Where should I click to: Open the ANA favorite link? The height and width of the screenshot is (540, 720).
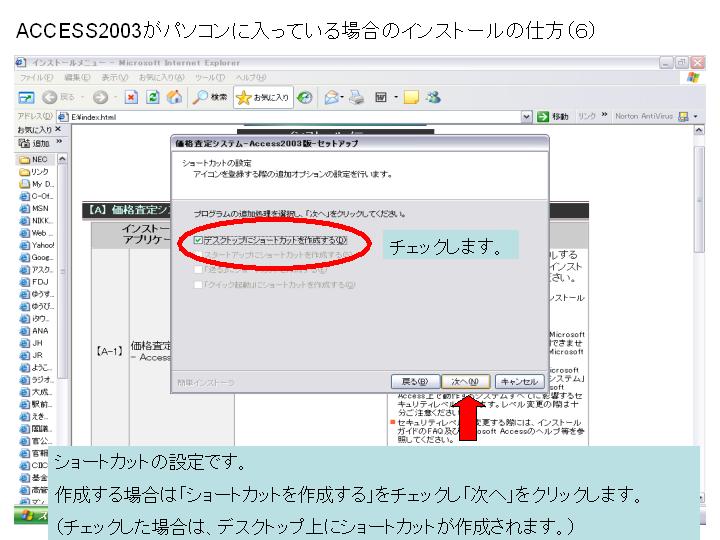[34, 331]
